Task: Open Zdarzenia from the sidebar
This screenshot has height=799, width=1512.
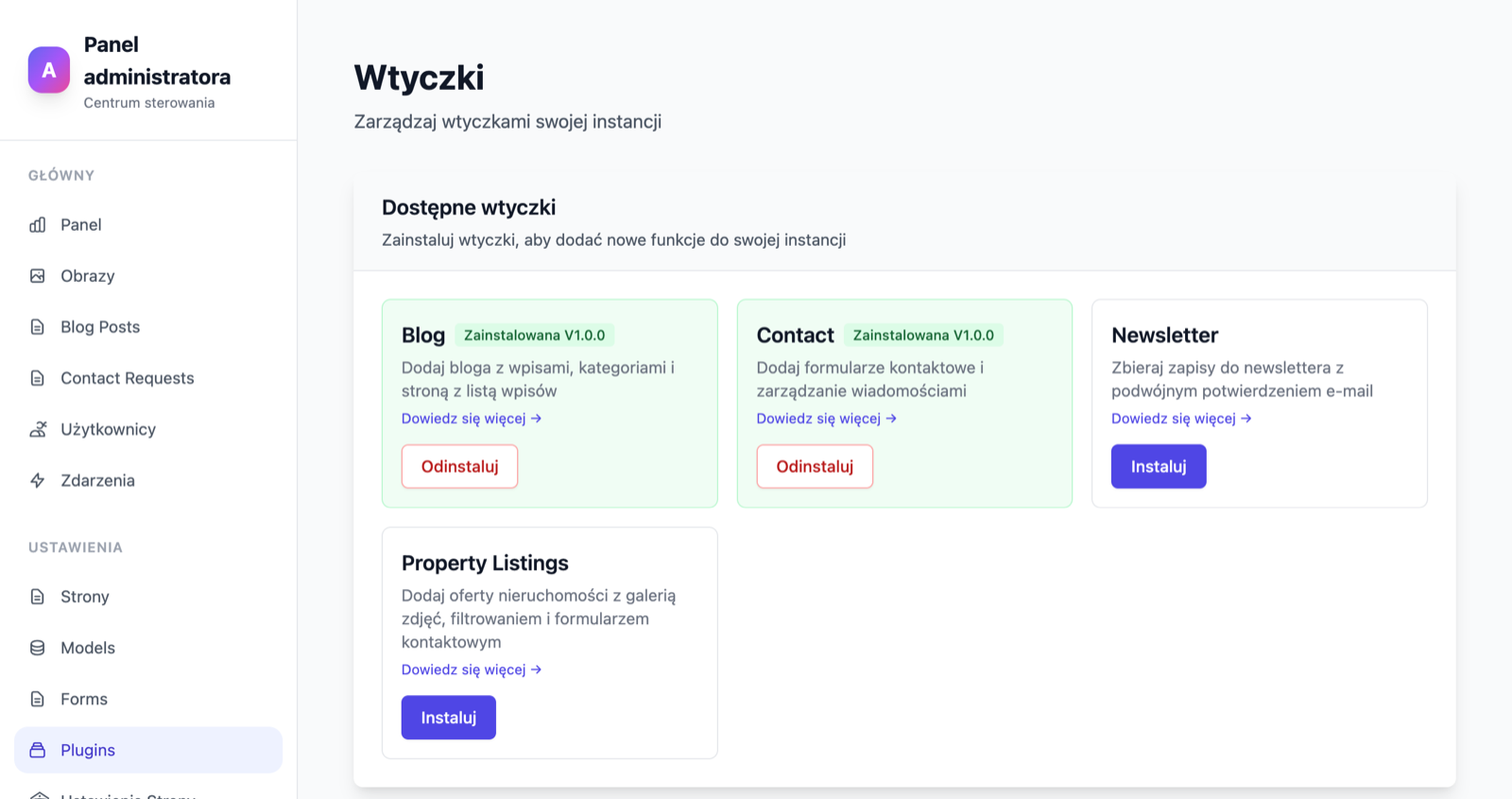Action: (x=148, y=480)
